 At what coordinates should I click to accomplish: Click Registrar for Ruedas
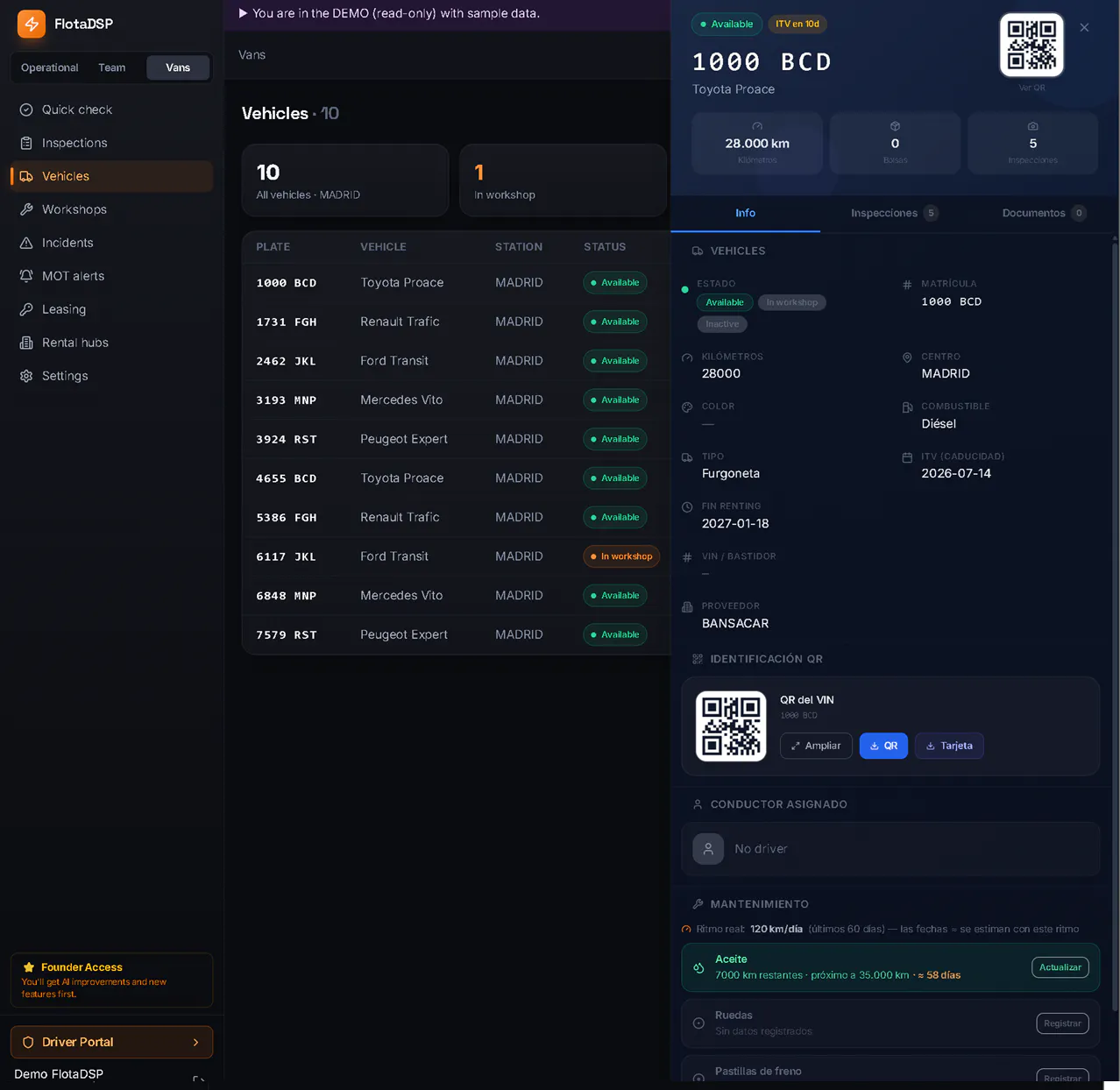click(1062, 1023)
